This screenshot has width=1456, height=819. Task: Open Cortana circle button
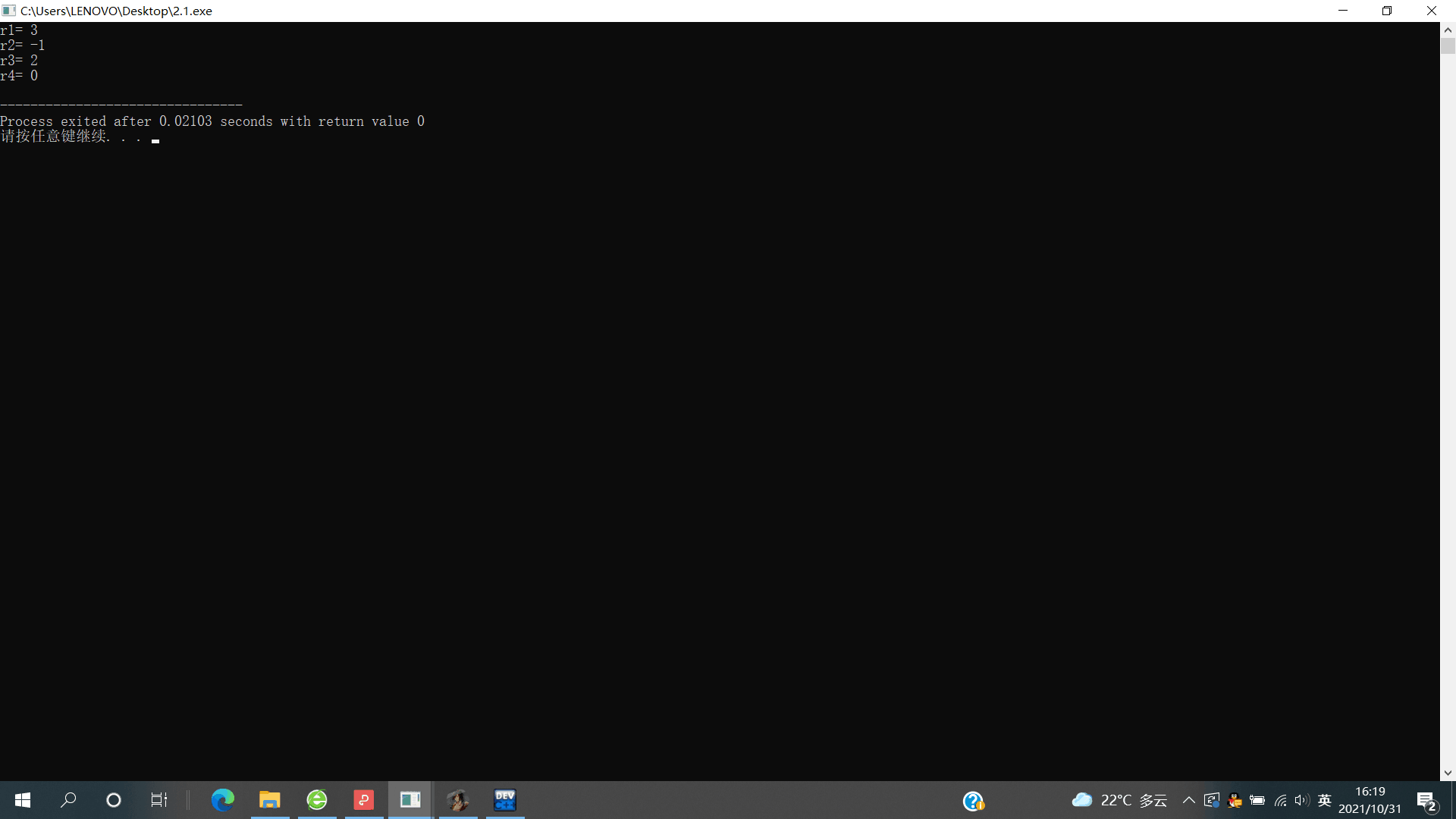[x=114, y=800]
